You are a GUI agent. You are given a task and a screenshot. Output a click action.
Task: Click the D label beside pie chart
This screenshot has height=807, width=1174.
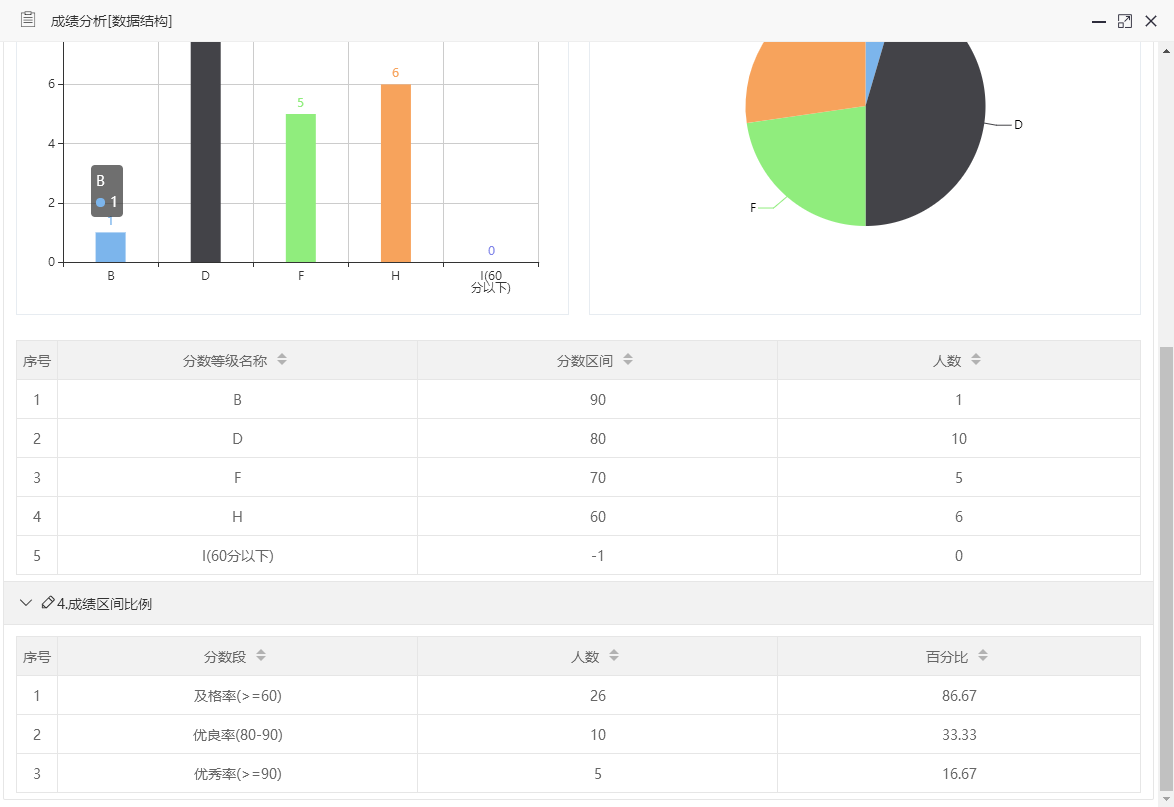click(1018, 124)
